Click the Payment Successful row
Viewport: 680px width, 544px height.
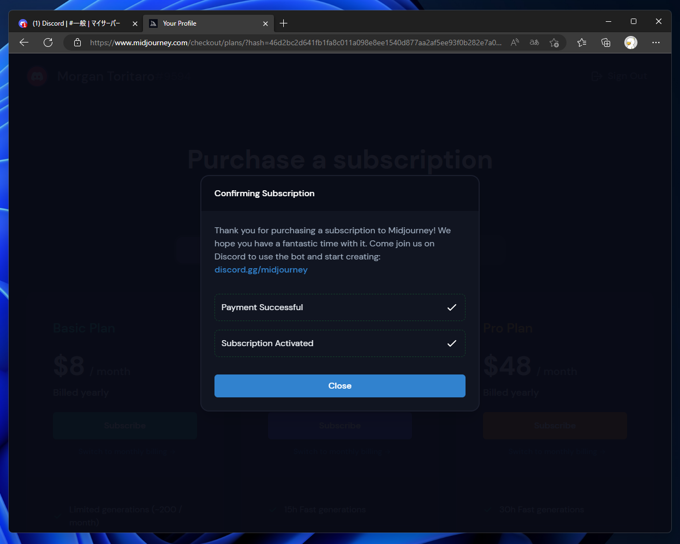tap(340, 307)
